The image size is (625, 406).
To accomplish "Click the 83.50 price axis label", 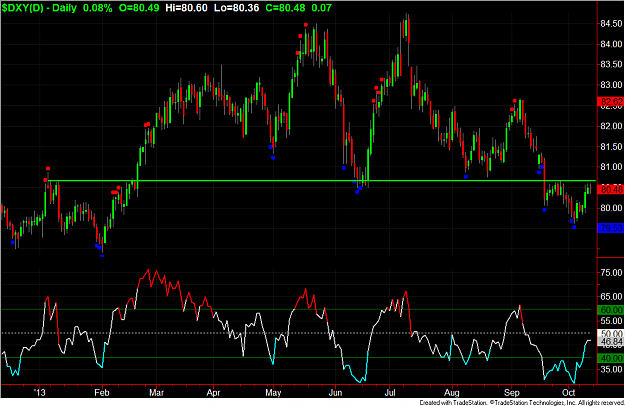I will (611, 65).
